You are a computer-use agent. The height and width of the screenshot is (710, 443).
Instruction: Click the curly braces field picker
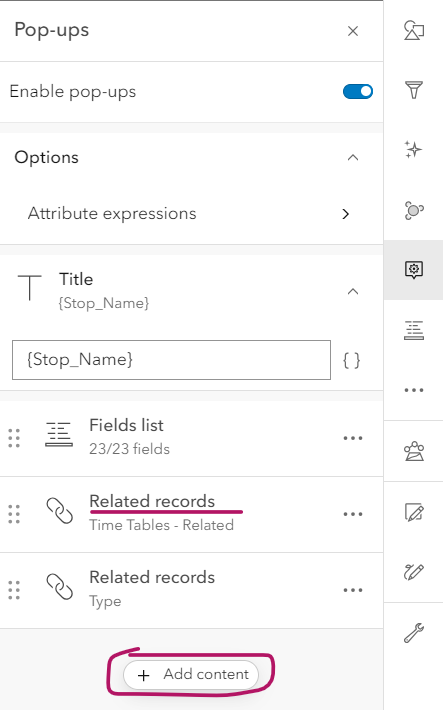[352, 360]
